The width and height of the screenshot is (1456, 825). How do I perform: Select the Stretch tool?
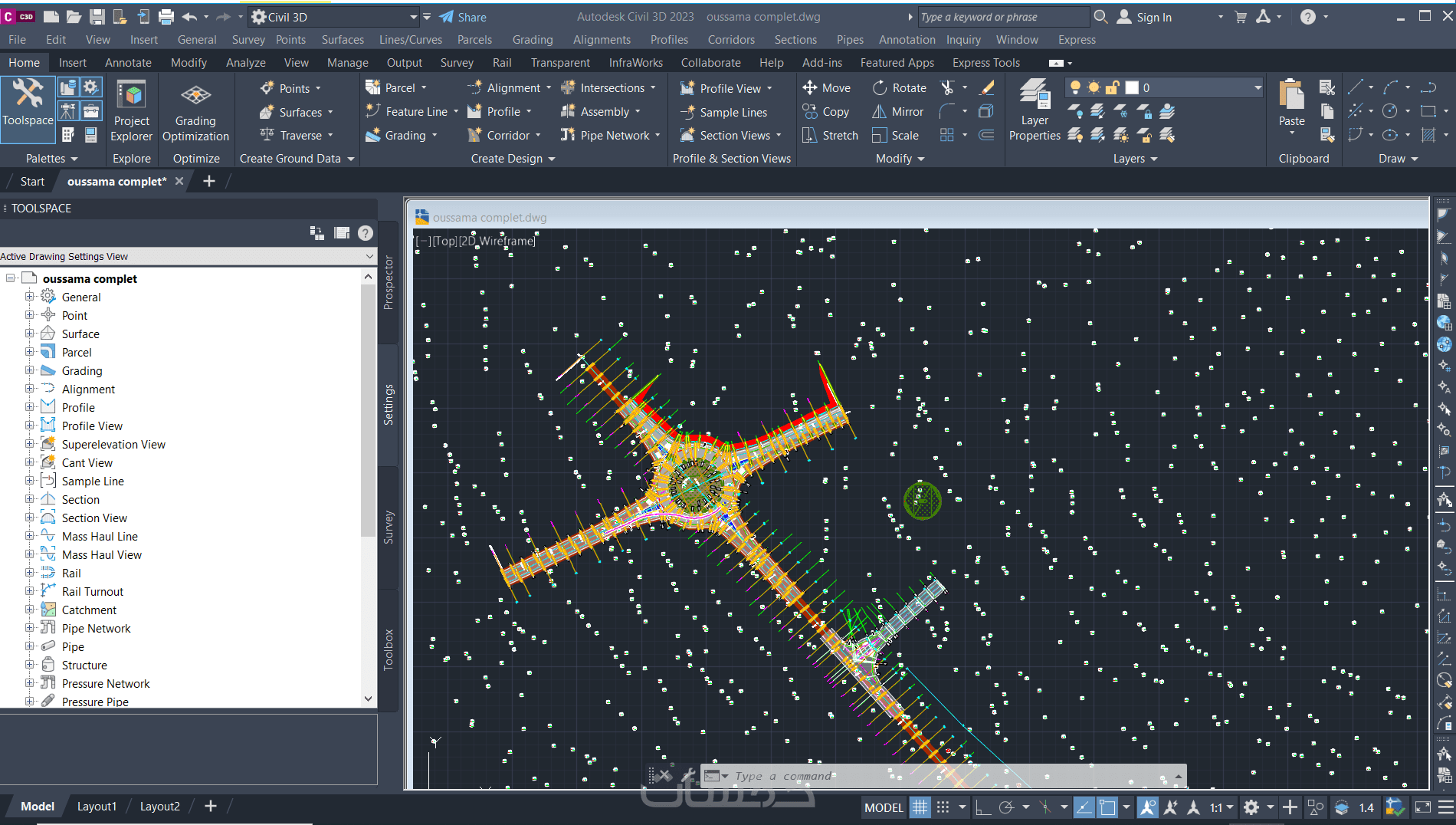tap(830, 136)
